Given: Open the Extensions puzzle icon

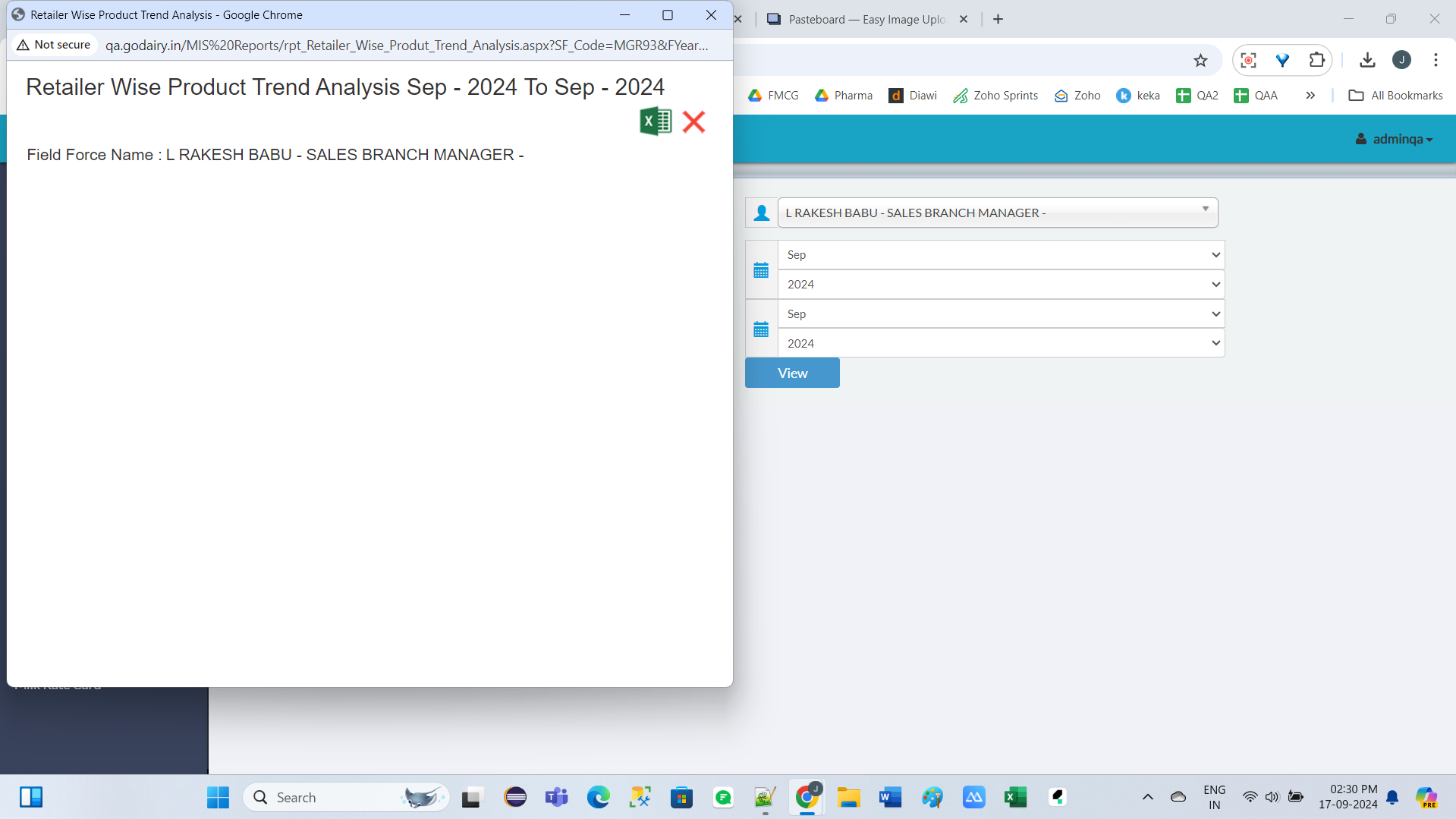Looking at the screenshot, I should point(1317,61).
